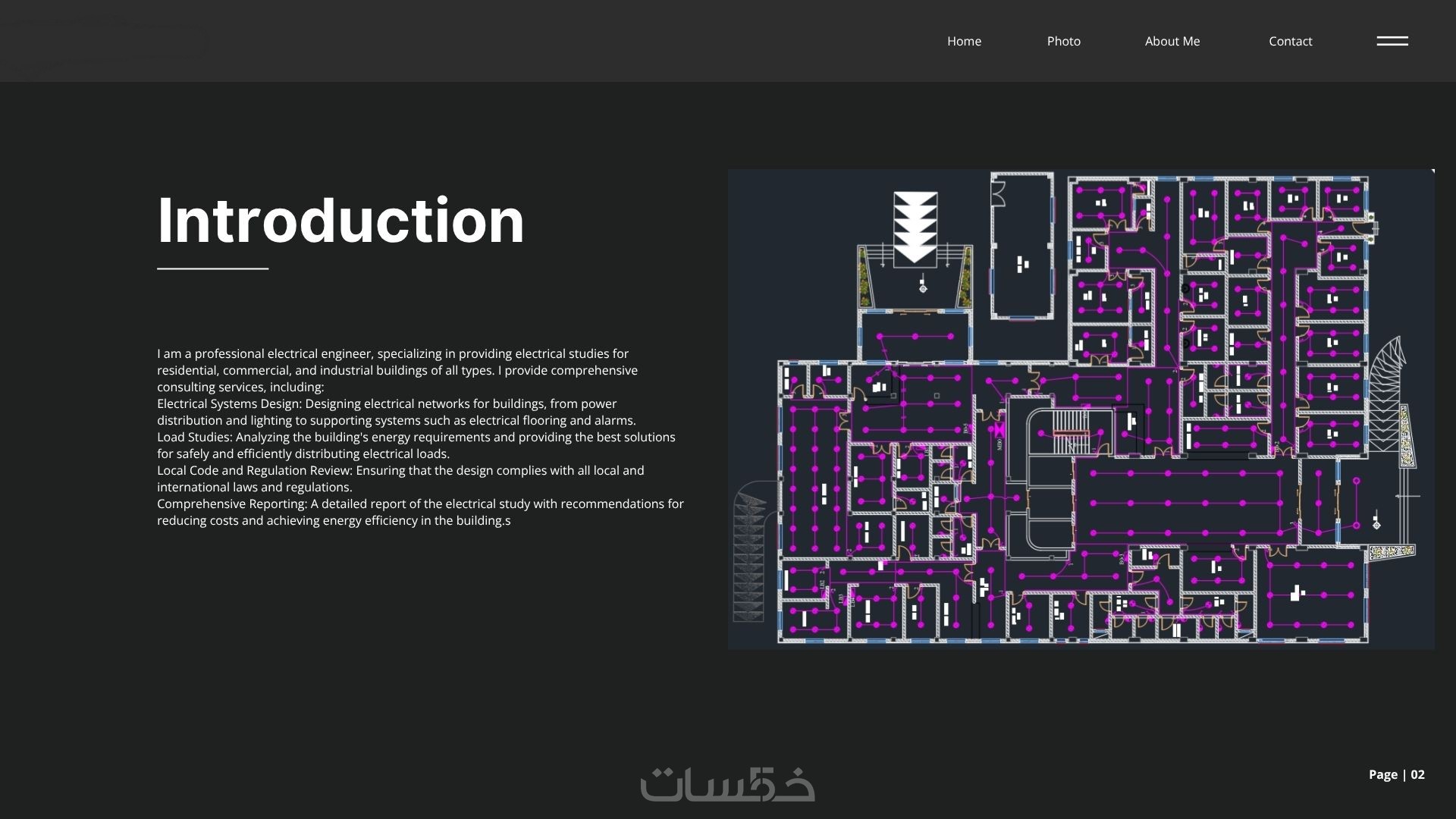Open the hamburger menu icon
The height and width of the screenshot is (819, 1456).
click(x=1392, y=41)
